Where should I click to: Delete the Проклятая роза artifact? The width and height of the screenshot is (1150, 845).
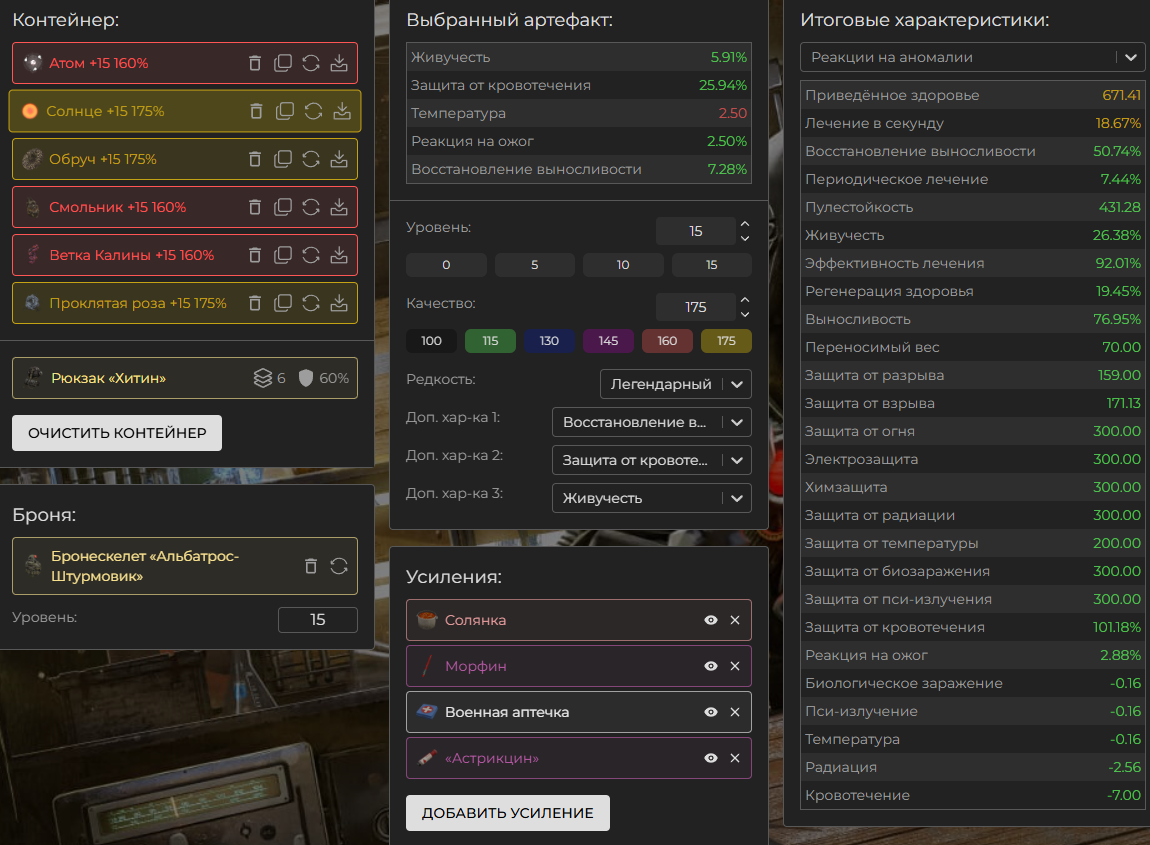coord(255,303)
